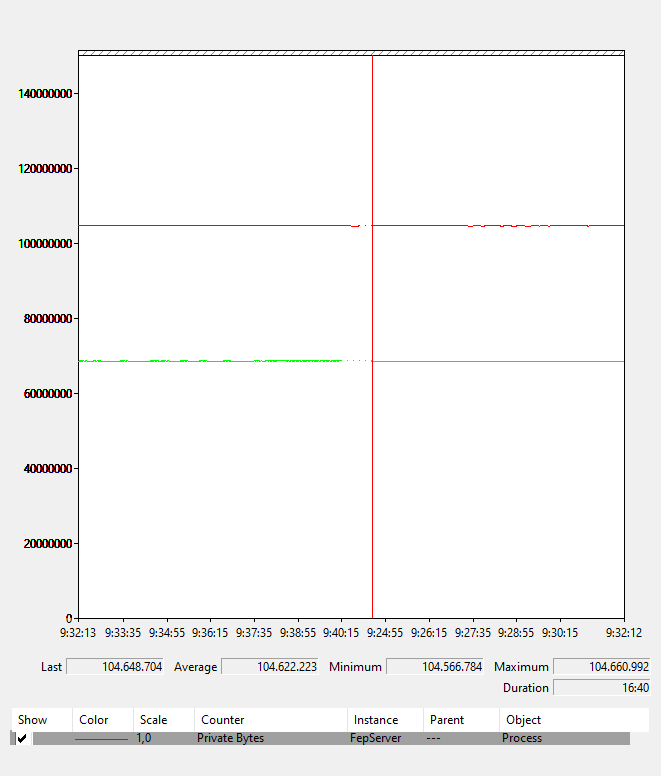The image size is (661, 776).
Task: Click the 80000000 y-axis label
Action: [48, 319]
